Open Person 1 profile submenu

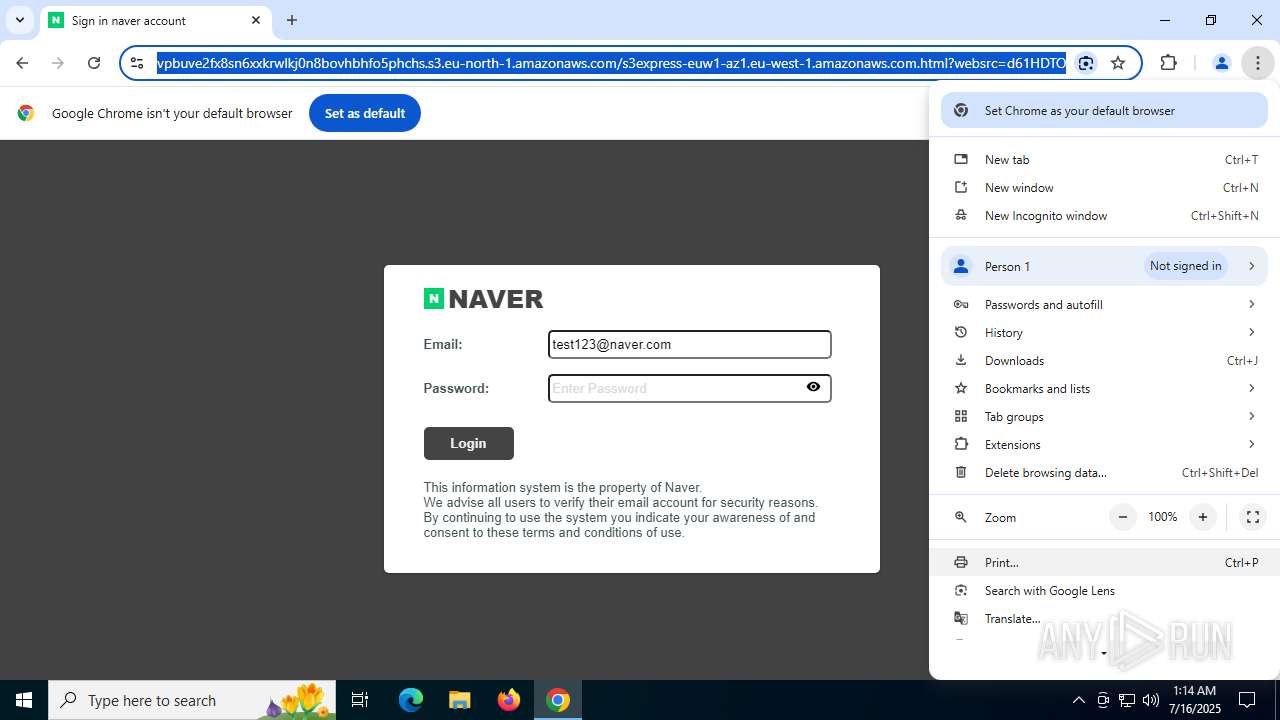(x=1104, y=266)
